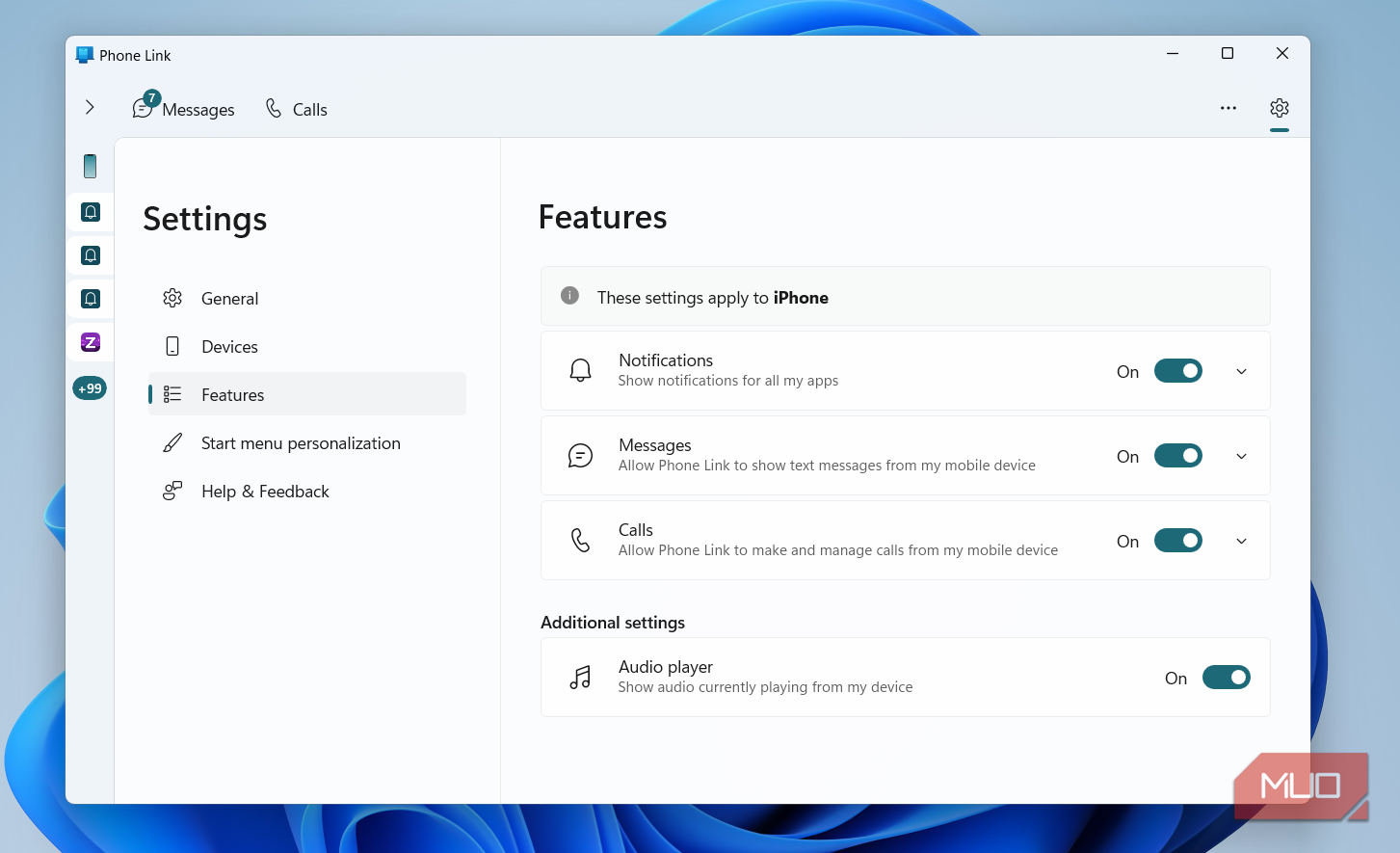Open the more options ellipsis menu

(1228, 108)
